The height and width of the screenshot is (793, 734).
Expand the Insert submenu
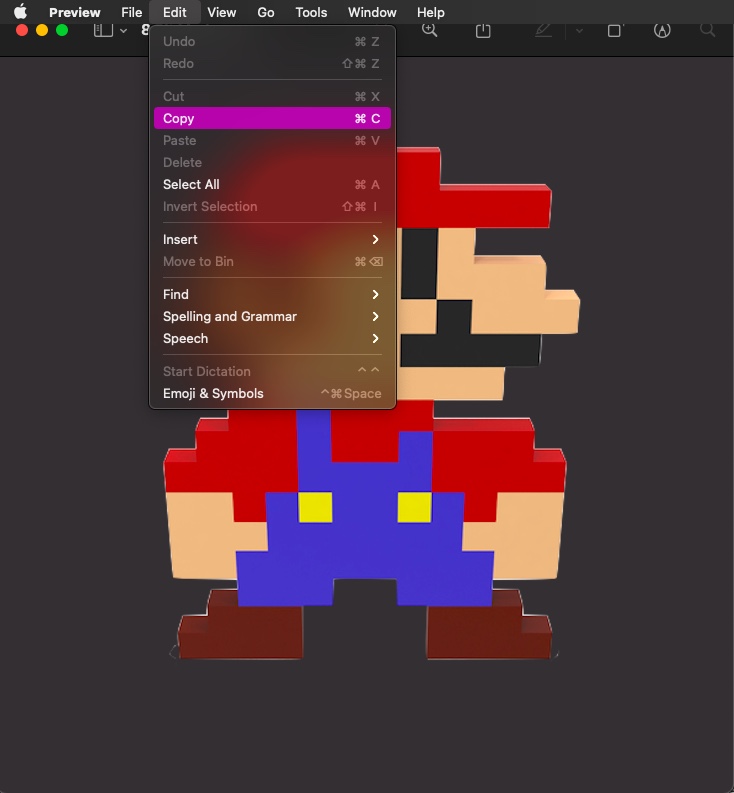(272, 239)
